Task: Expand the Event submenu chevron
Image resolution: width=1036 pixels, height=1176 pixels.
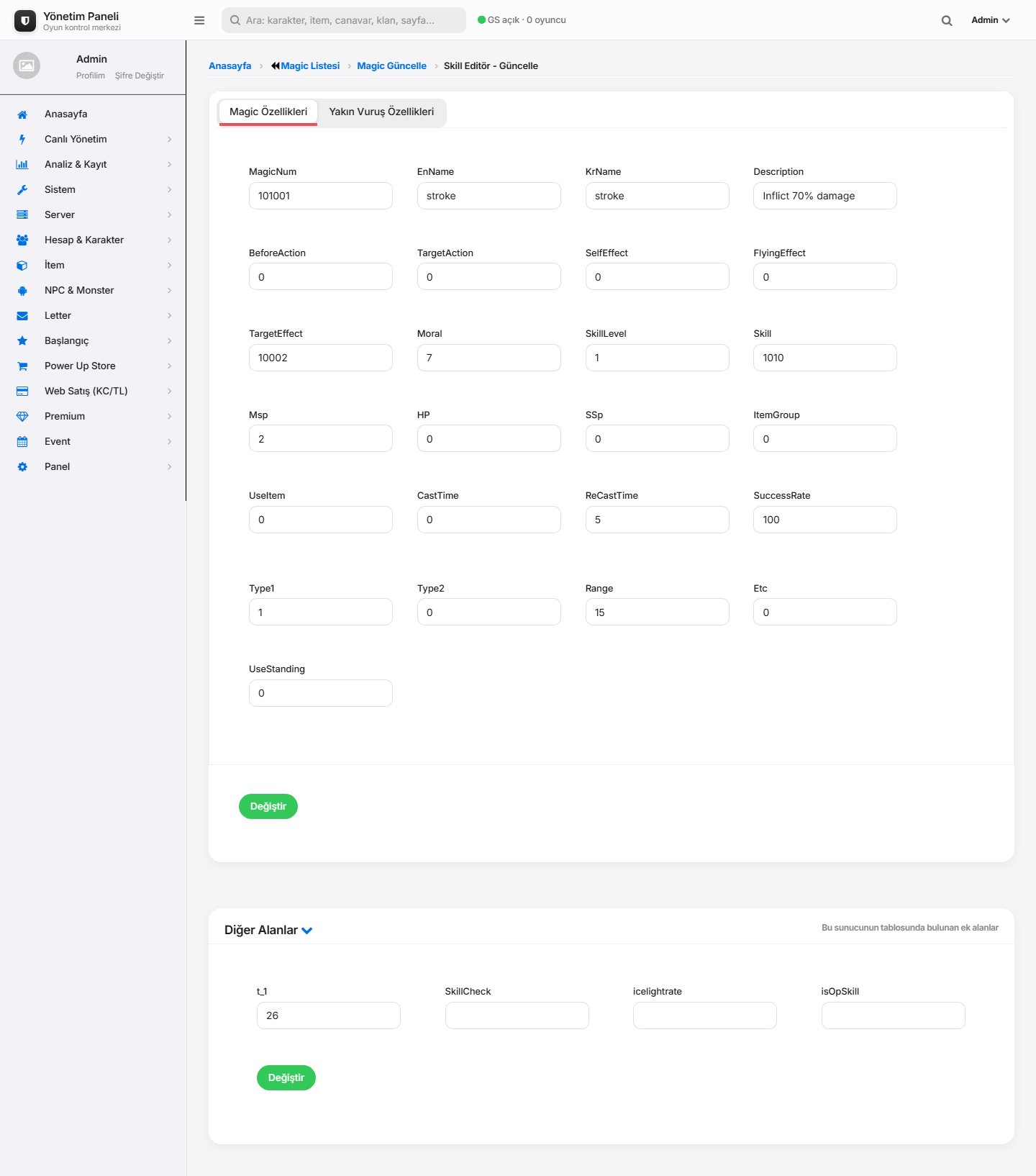Action: click(x=170, y=442)
